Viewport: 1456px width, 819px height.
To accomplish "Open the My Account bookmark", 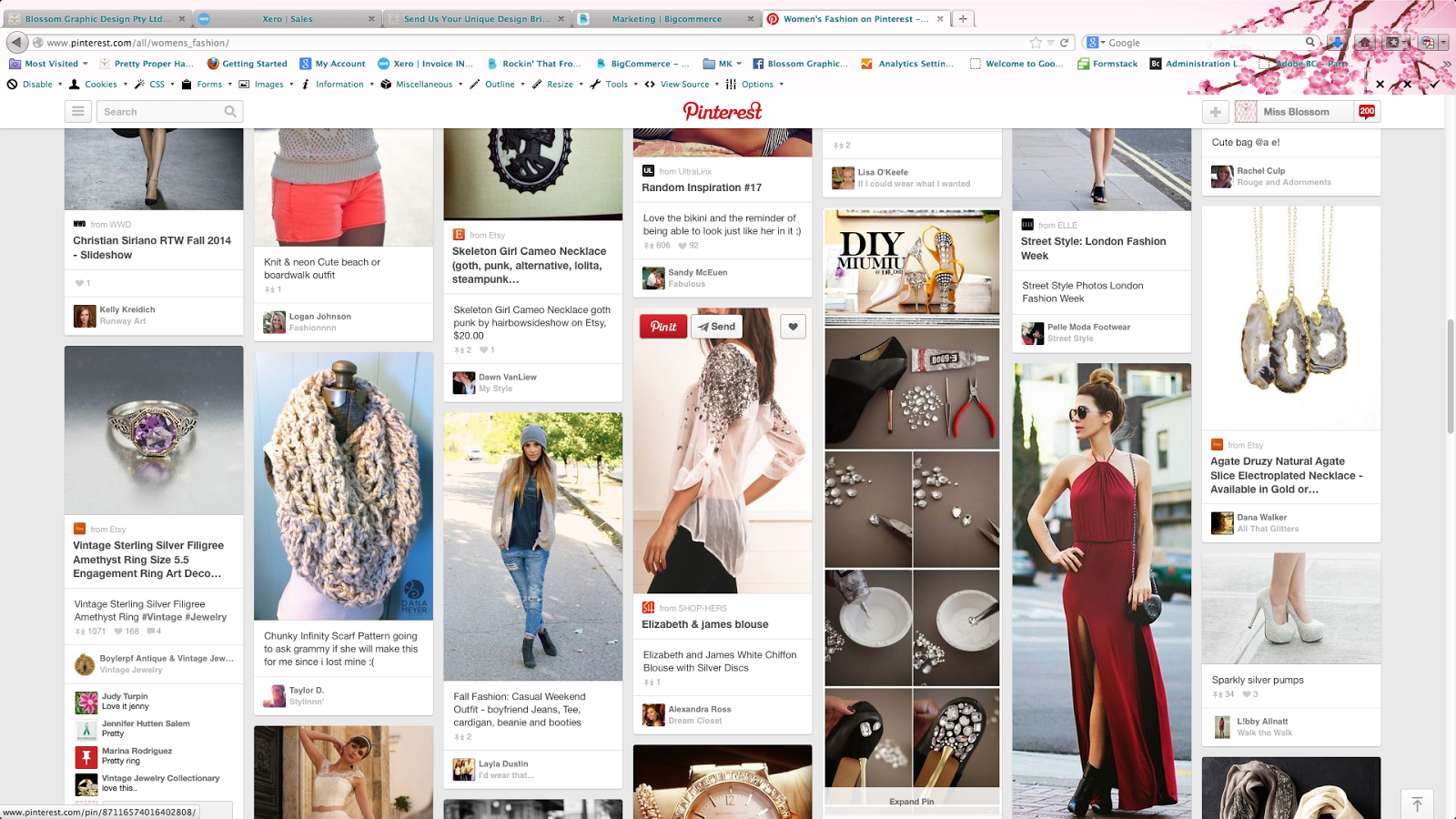I will 333,64.
